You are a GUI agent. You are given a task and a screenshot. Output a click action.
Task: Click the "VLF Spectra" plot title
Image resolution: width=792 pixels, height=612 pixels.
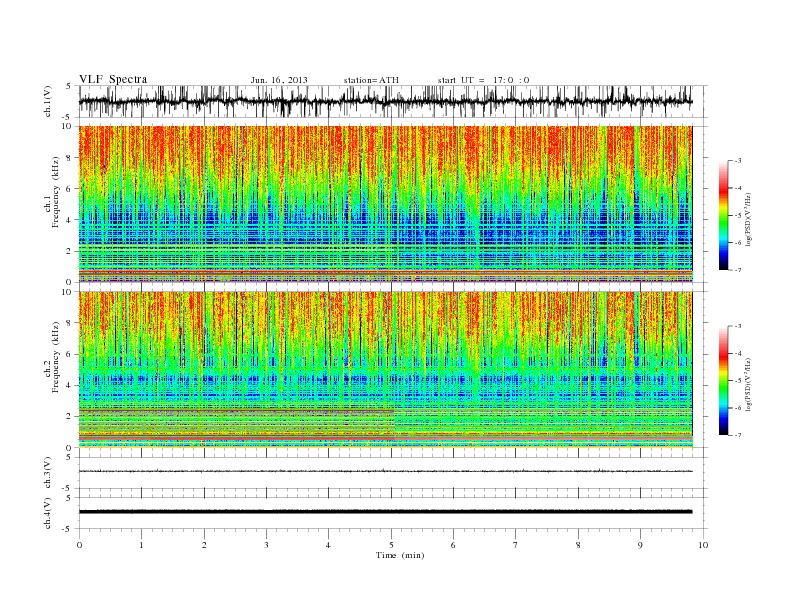point(113,79)
